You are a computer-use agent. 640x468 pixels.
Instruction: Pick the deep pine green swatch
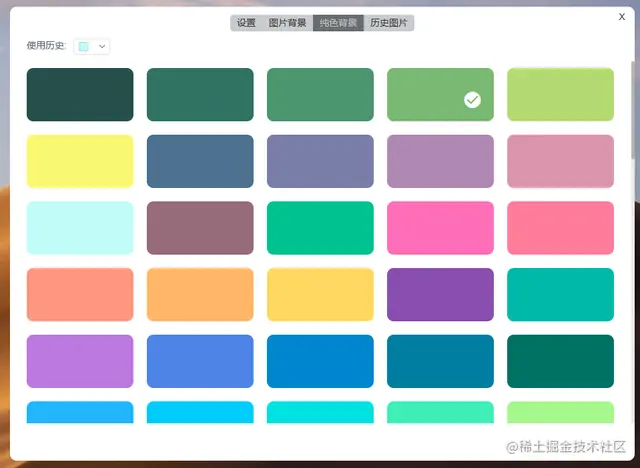[560, 361]
